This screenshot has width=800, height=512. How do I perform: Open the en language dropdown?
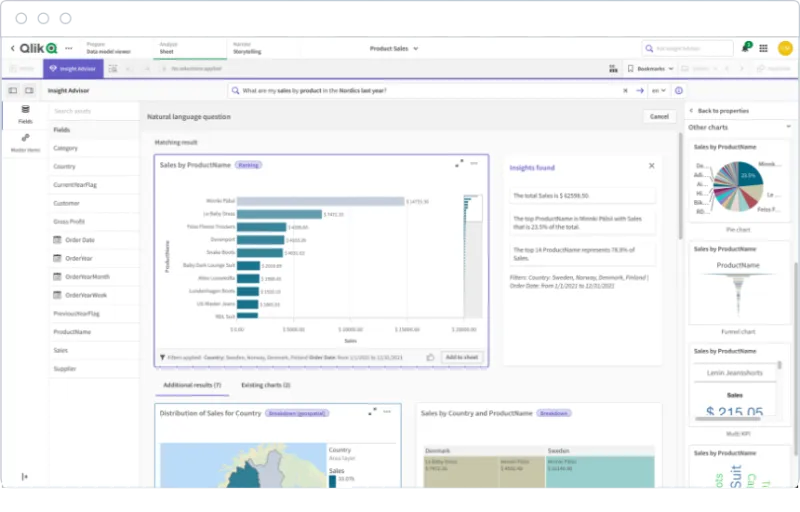coord(659,91)
